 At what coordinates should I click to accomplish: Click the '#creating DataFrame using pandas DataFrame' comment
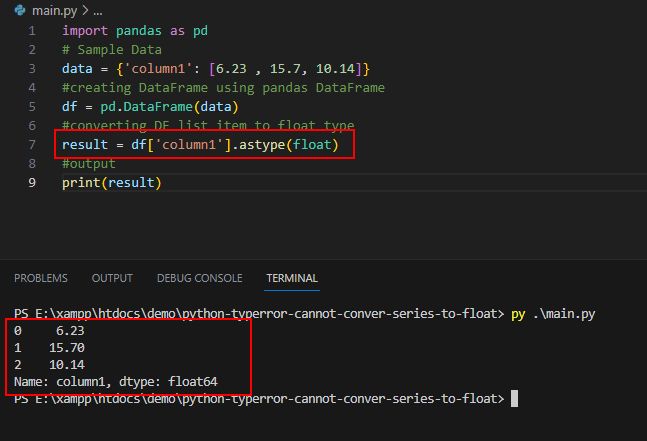223,88
